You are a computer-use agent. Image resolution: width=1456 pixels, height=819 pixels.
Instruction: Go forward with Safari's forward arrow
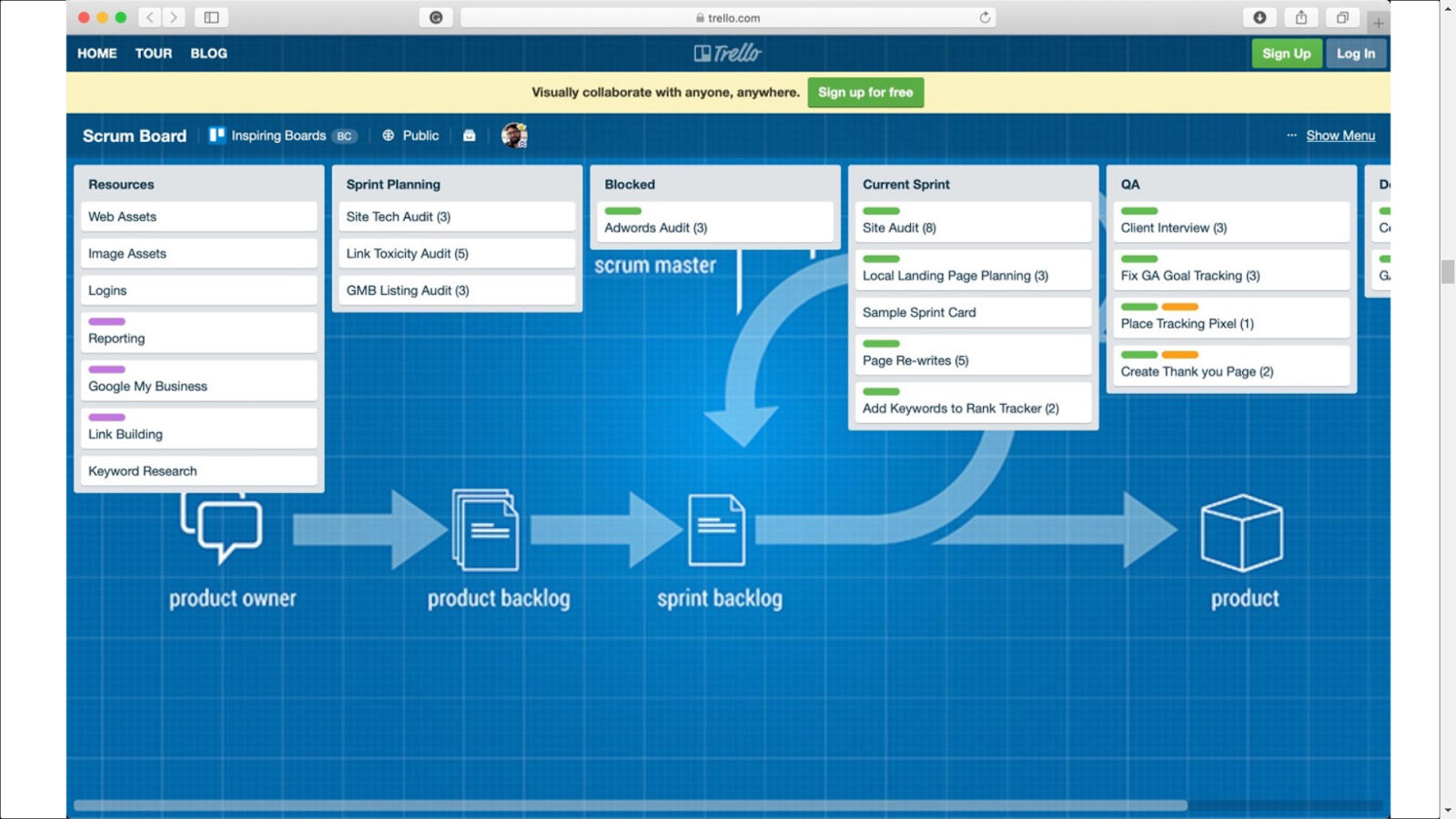click(x=174, y=17)
